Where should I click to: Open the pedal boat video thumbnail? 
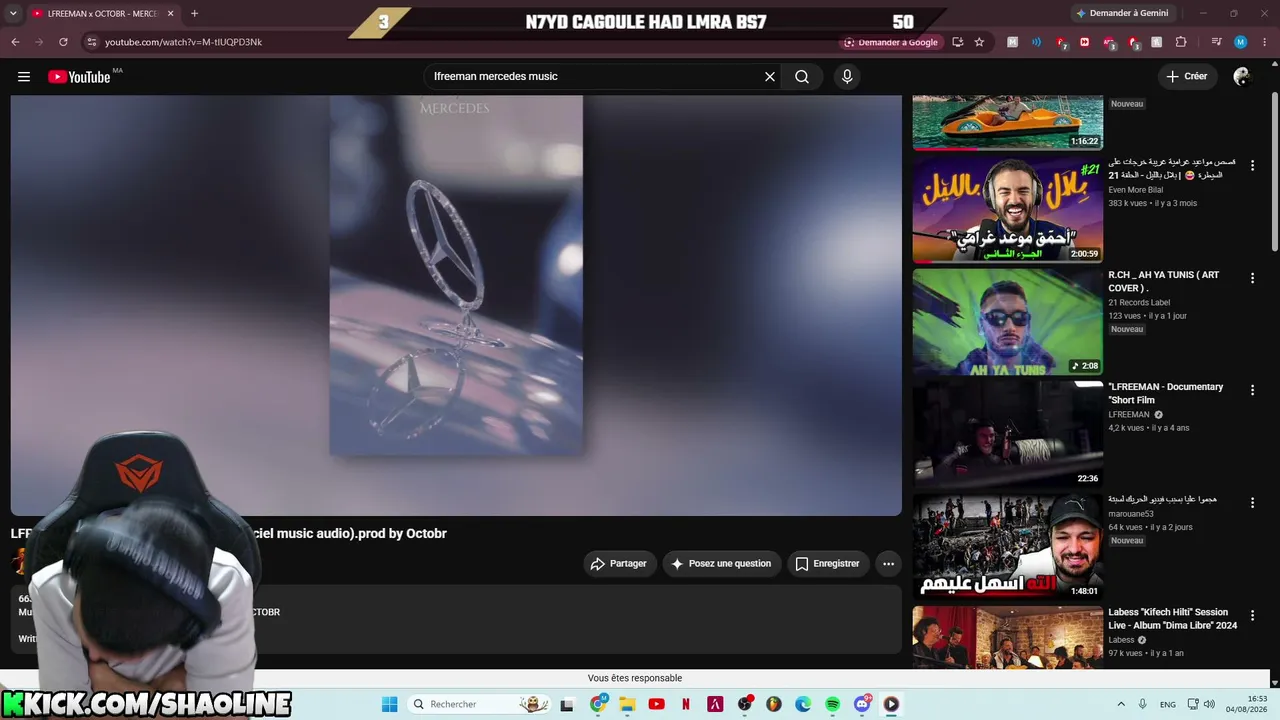(x=1007, y=123)
